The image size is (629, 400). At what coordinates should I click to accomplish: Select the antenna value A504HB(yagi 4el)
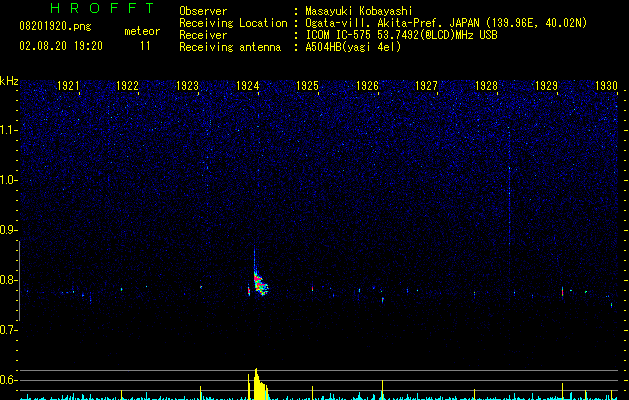click(353, 47)
